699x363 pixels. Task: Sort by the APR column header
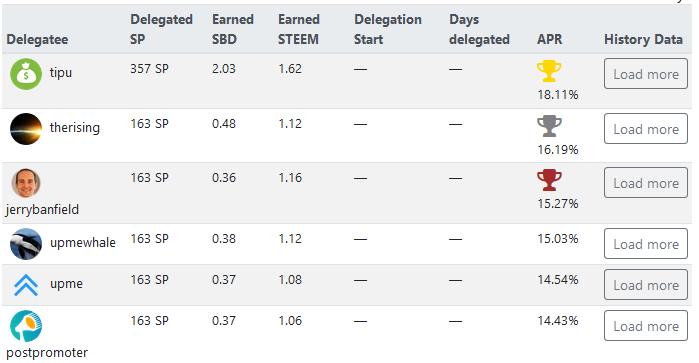[549, 39]
